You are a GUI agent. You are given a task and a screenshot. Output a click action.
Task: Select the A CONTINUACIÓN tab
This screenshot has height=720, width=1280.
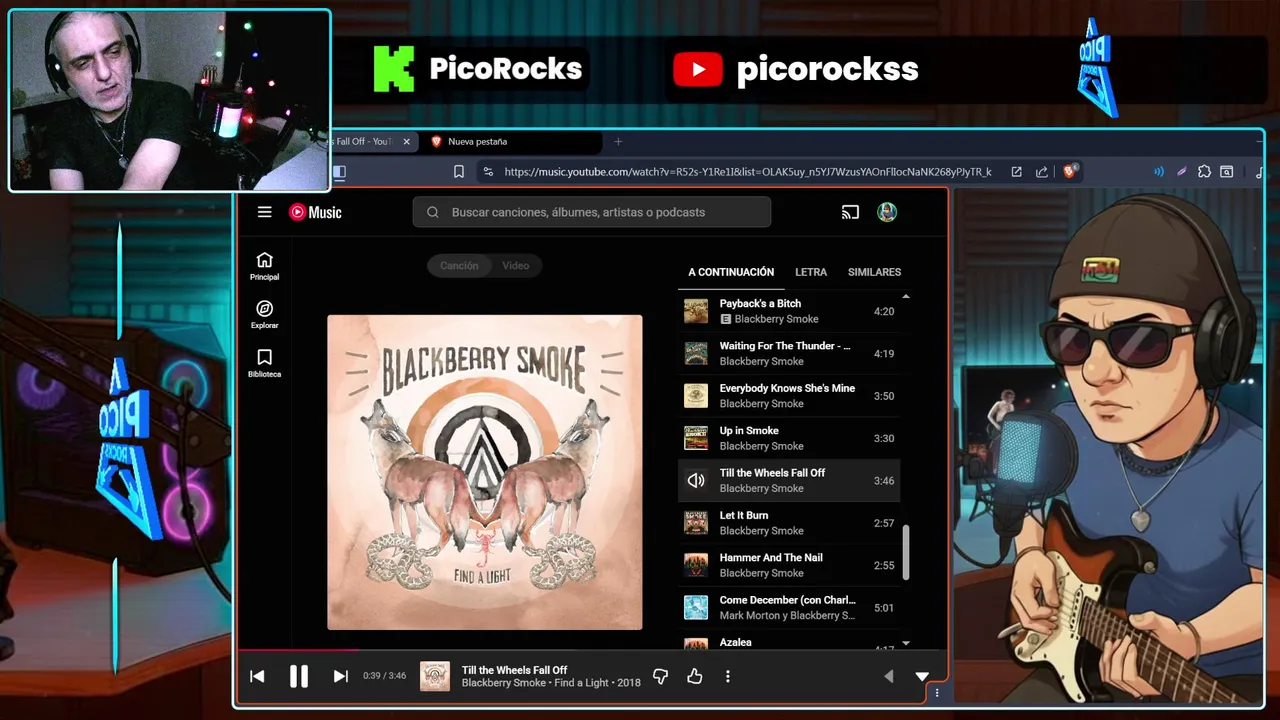pos(731,272)
